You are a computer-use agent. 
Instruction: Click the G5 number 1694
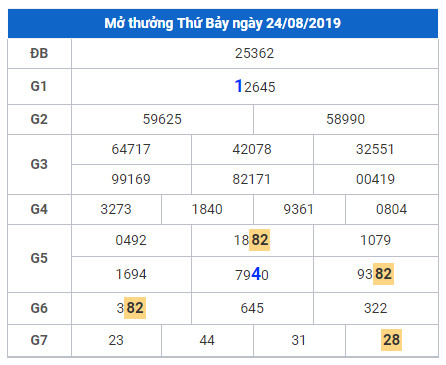coord(131,274)
